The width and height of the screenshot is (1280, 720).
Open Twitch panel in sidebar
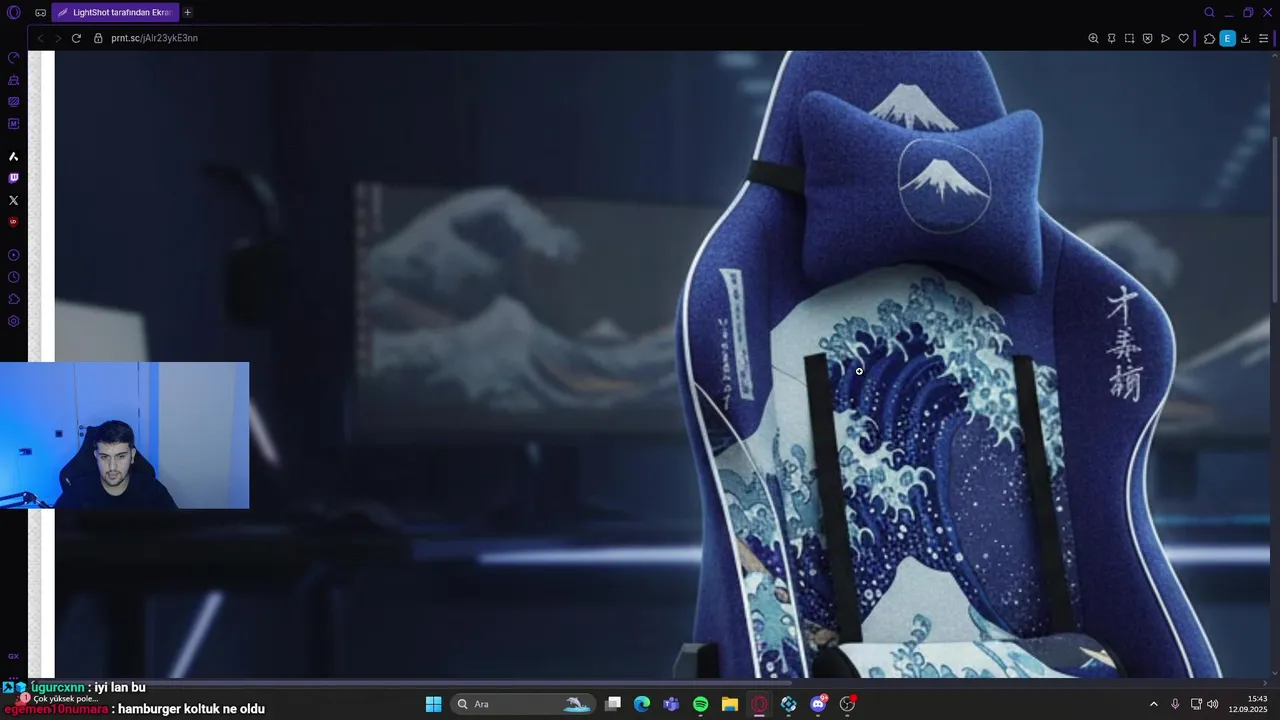[13, 178]
